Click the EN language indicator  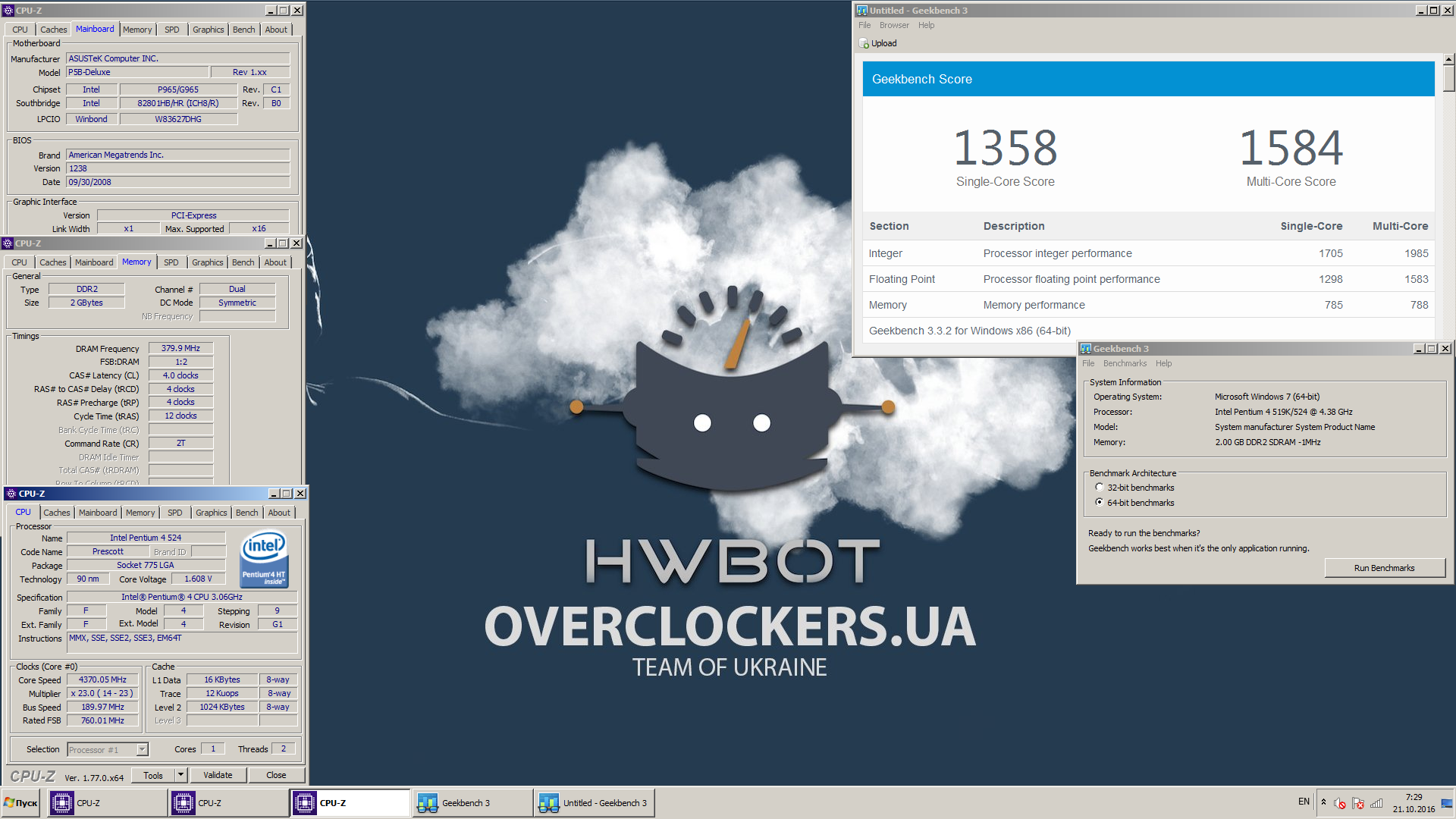[1304, 802]
